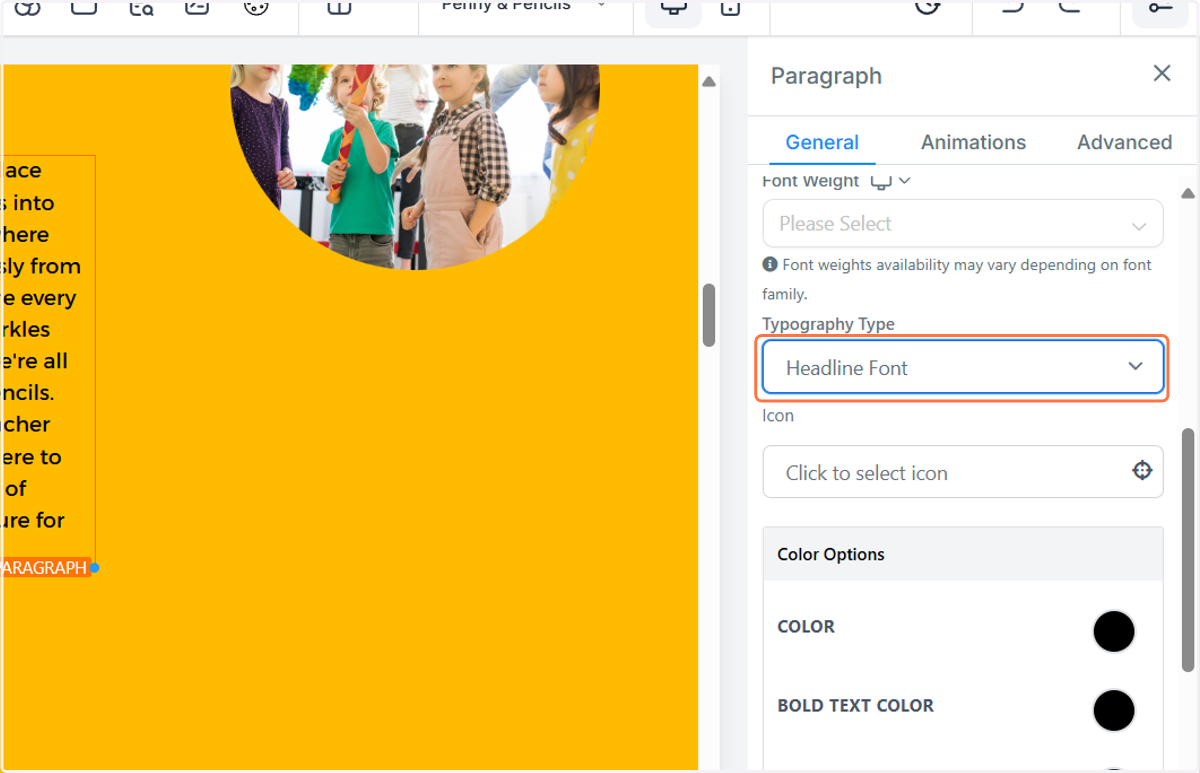Screen dimensions: 1200x773
Task: Open the Animations tab
Action: tap(973, 142)
